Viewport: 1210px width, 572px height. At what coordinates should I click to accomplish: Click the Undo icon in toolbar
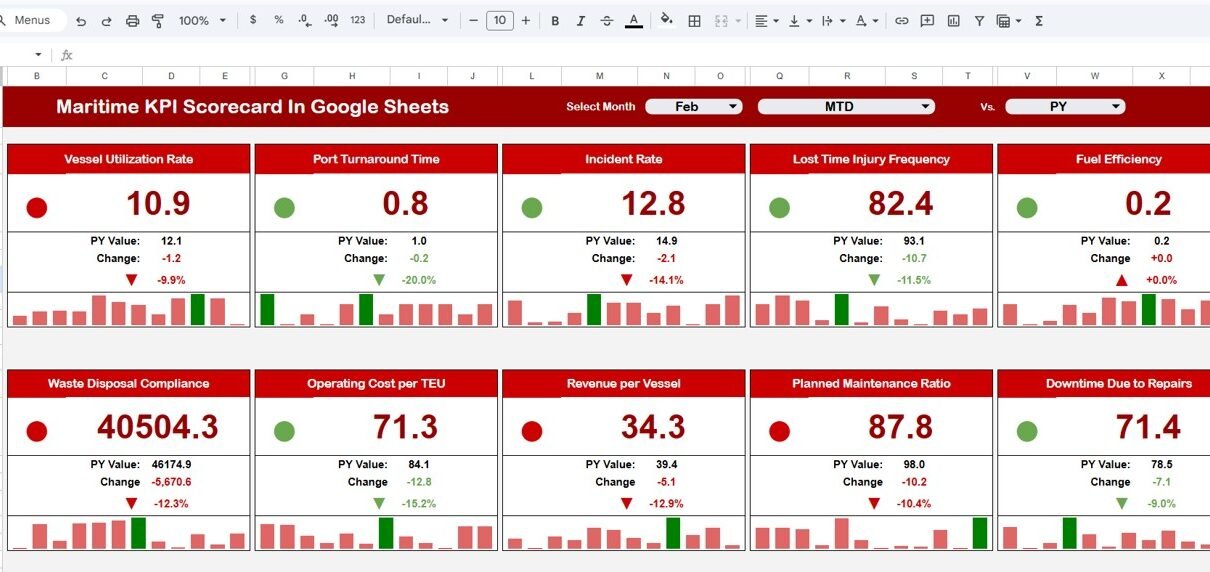pyautogui.click(x=81, y=21)
